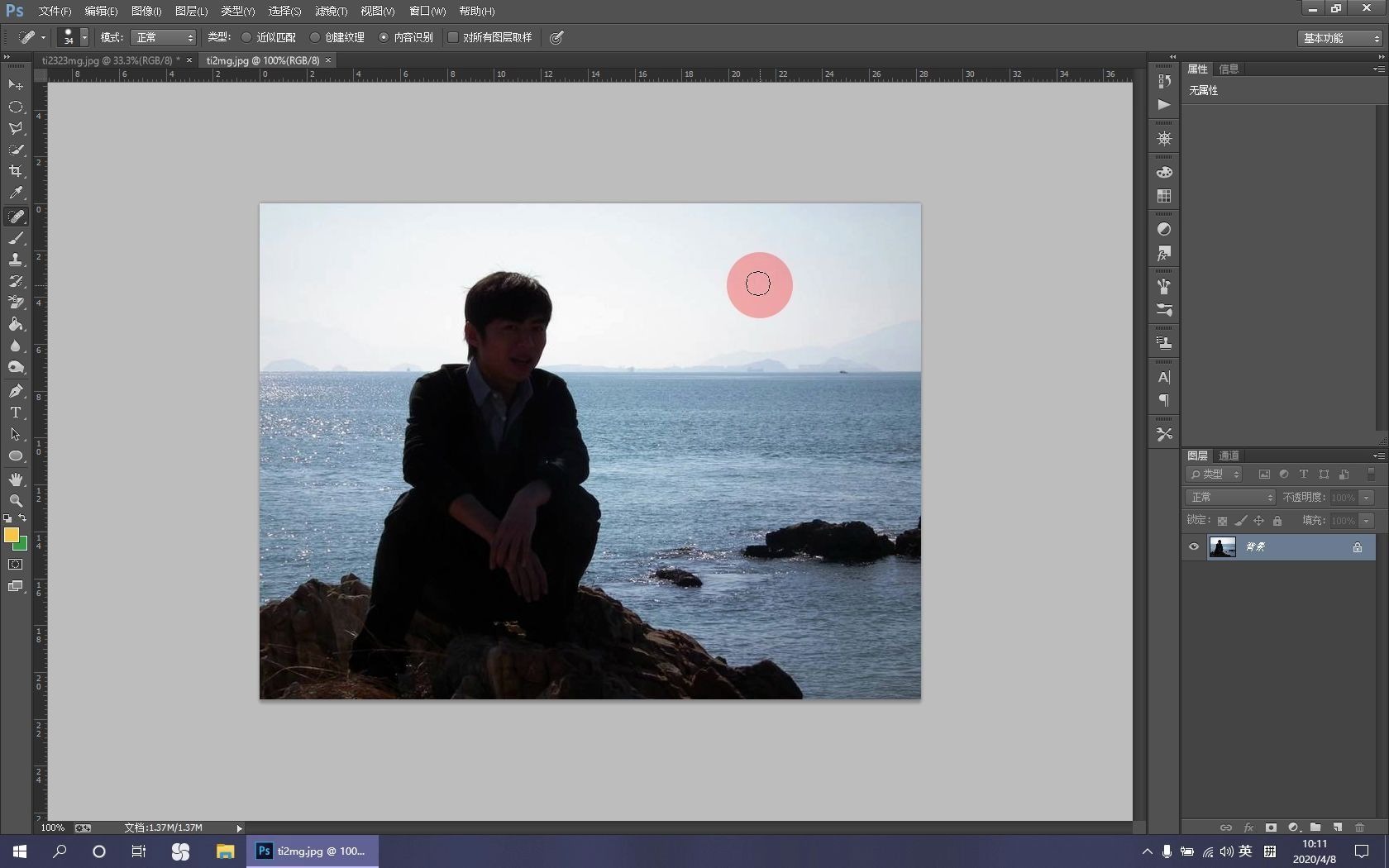Select the Horizontal Type tool
1389x868 pixels.
pyautogui.click(x=15, y=413)
